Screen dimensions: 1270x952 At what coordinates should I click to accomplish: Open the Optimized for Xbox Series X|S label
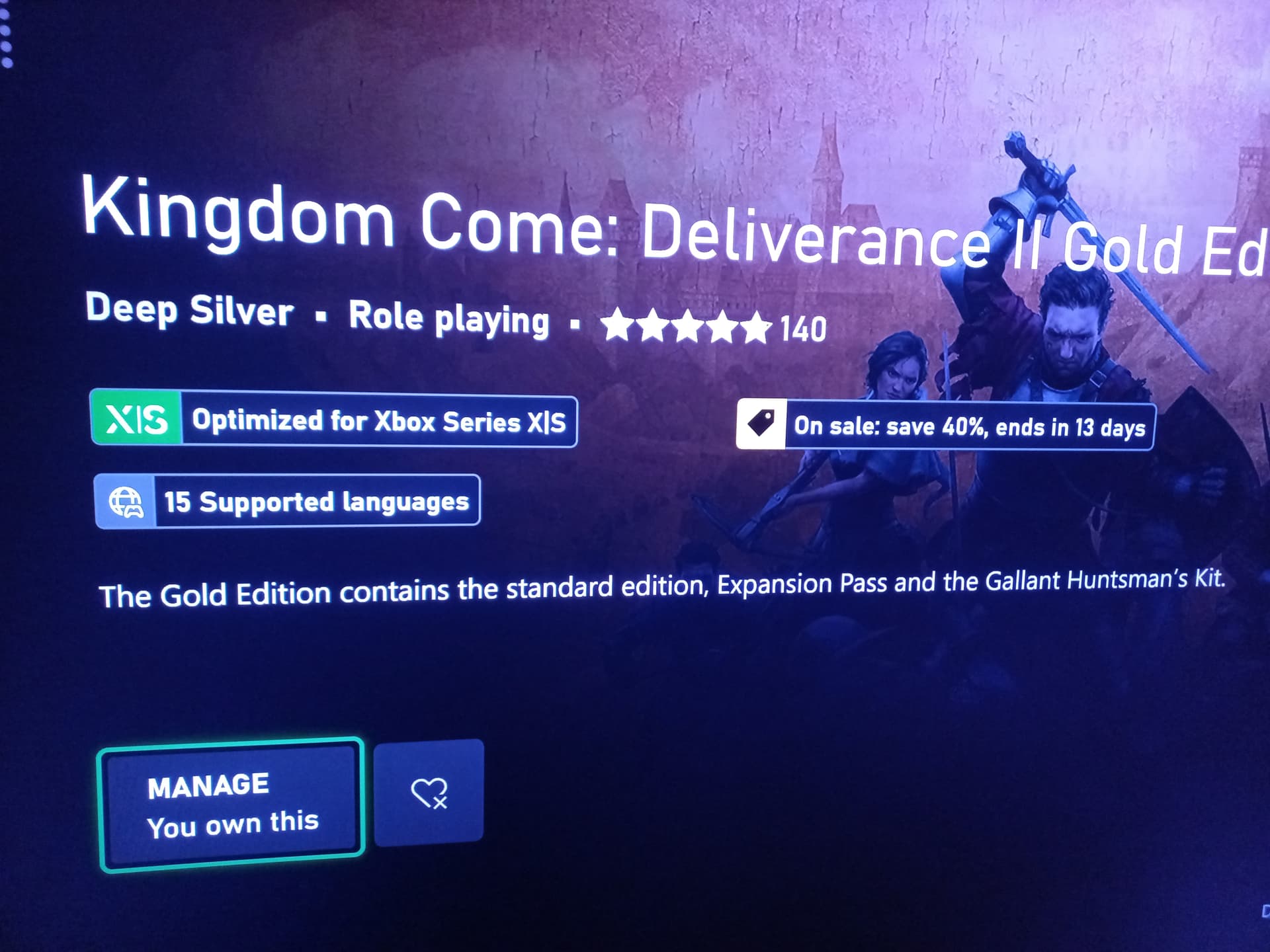379,421
